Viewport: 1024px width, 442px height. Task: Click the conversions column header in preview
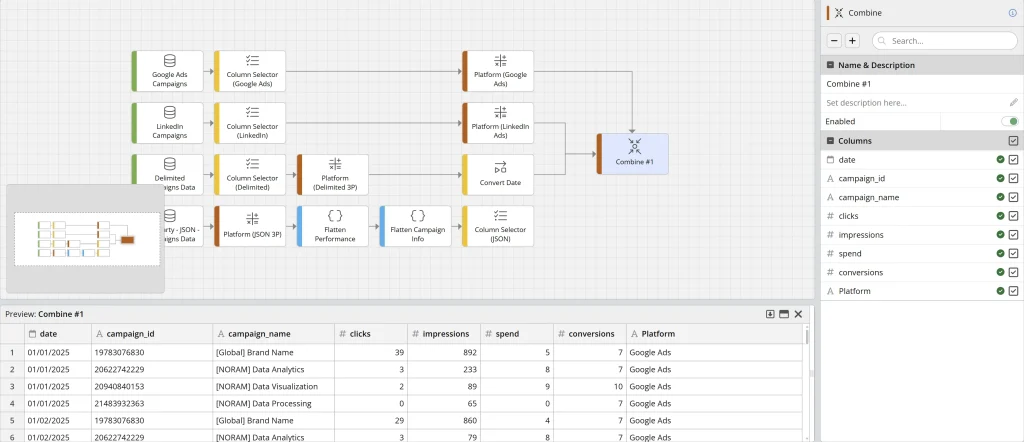[590, 334]
